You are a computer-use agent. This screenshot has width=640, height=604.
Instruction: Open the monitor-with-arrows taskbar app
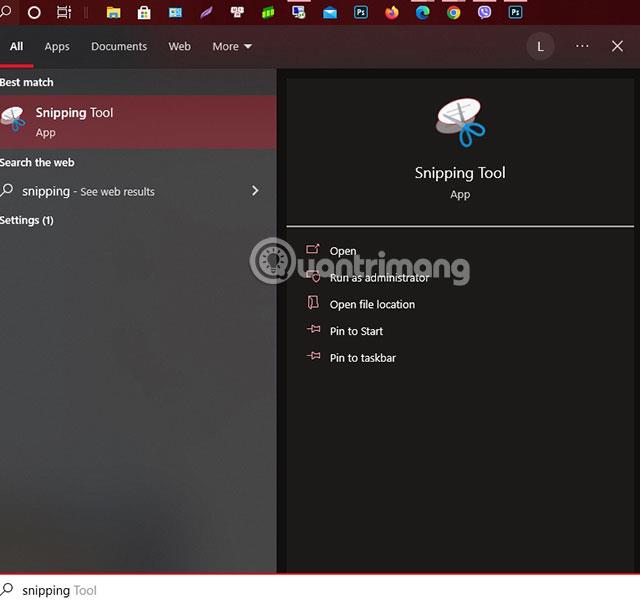(x=299, y=12)
